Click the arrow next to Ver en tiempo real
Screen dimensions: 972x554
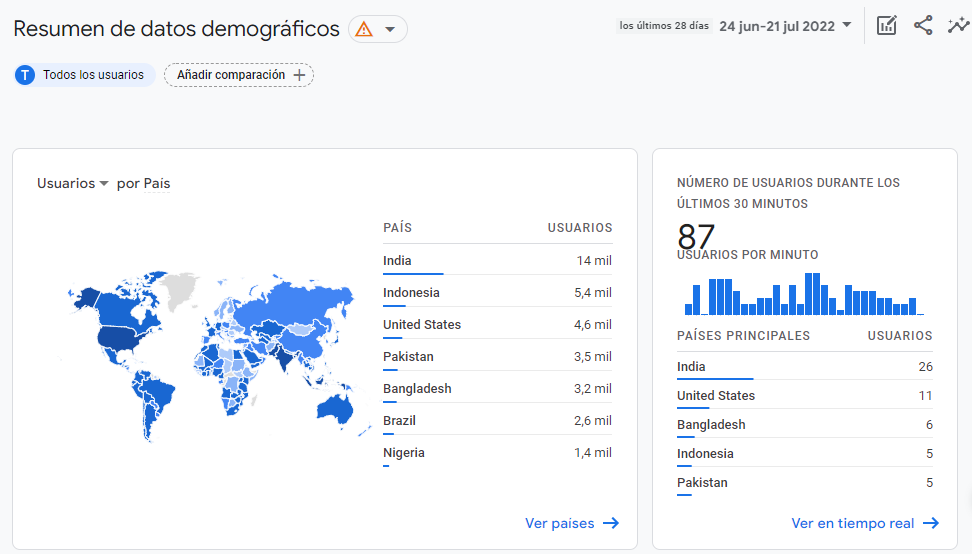coord(931,523)
